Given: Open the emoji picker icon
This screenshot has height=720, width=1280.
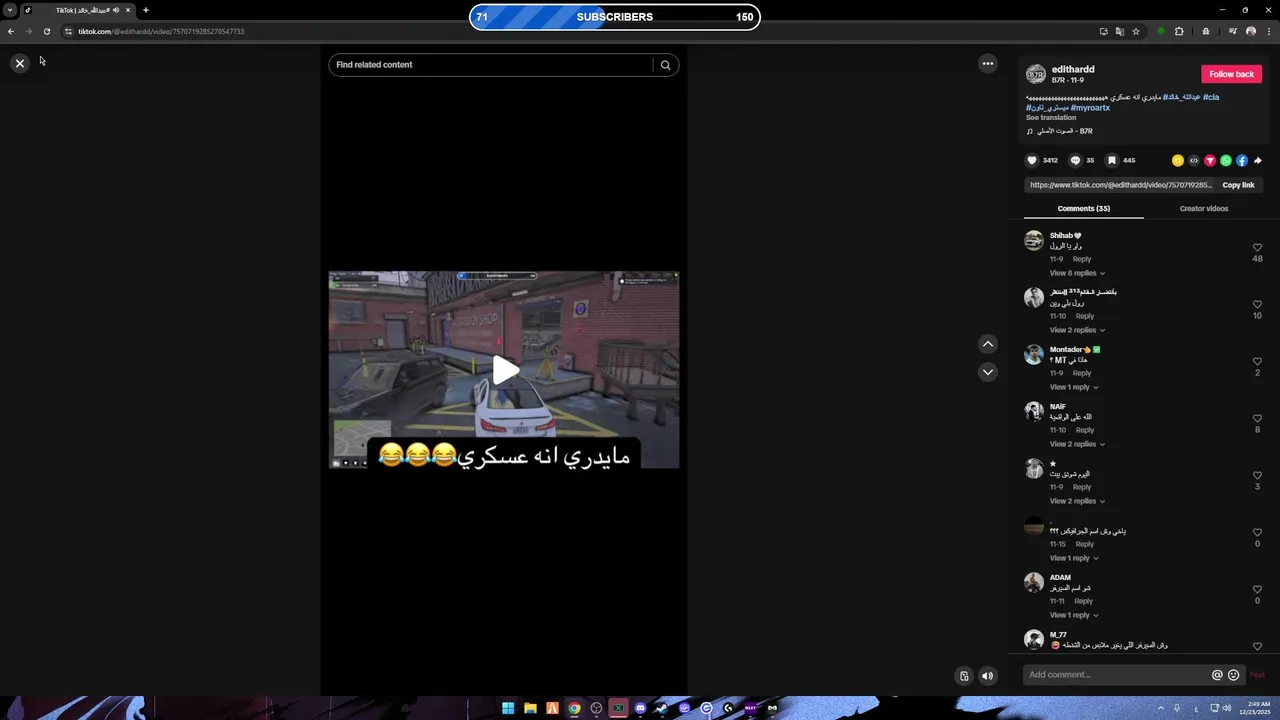Looking at the screenshot, I should coord(1233,675).
